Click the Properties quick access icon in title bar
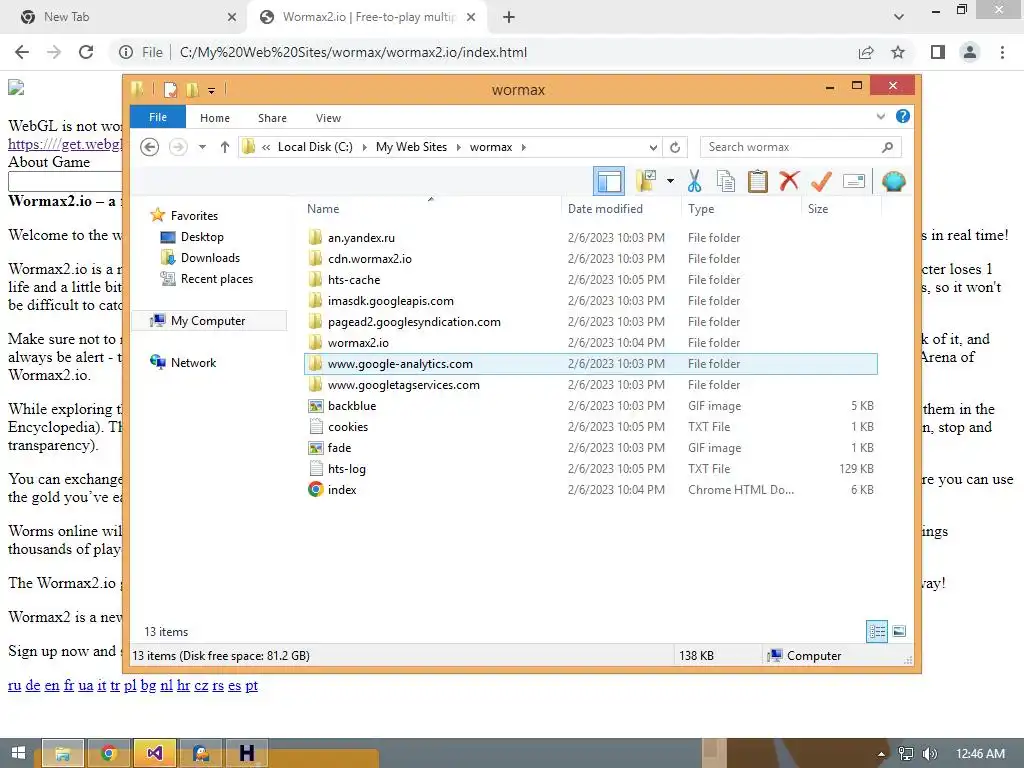This screenshot has width=1024, height=768. coord(170,89)
